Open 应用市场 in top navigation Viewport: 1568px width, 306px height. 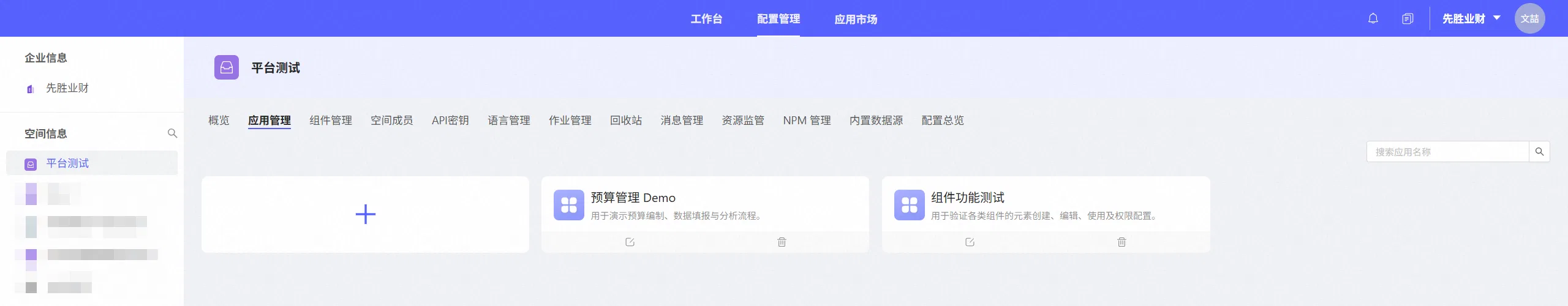point(856,19)
